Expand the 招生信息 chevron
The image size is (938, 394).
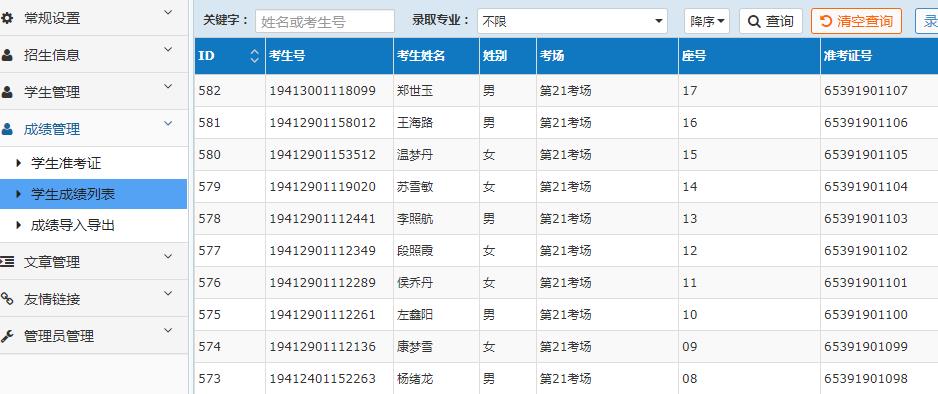(x=168, y=50)
